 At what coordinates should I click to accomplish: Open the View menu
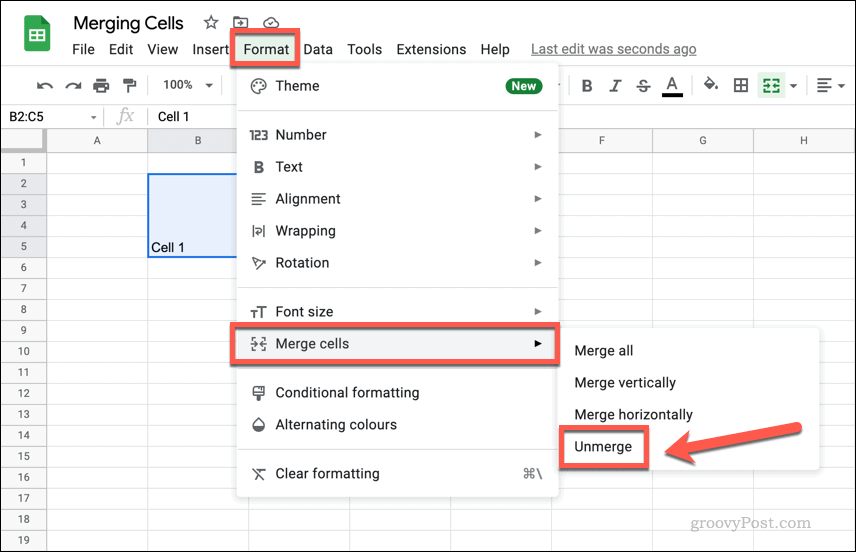pos(163,49)
